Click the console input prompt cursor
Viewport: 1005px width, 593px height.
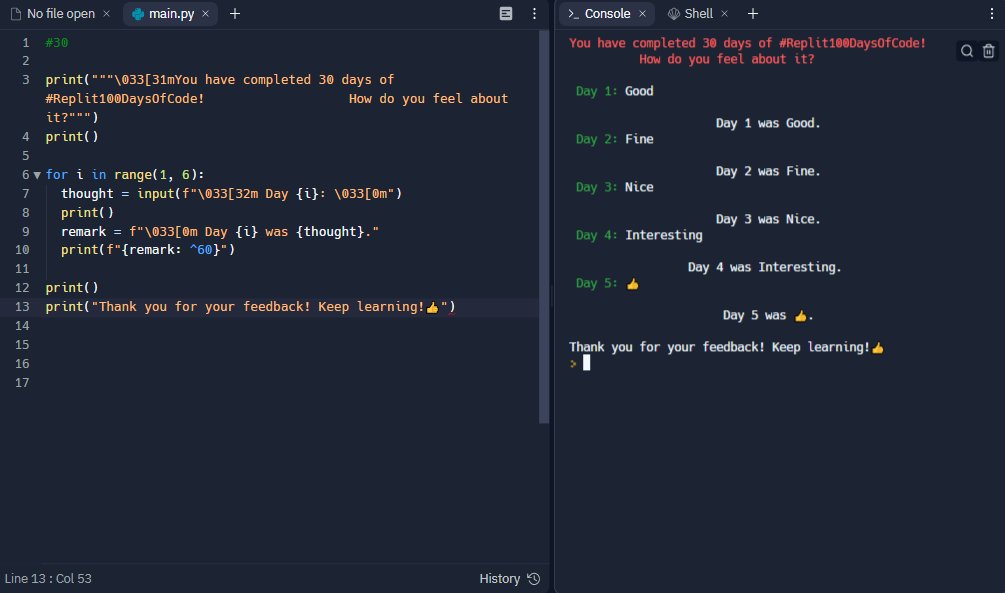tap(586, 363)
